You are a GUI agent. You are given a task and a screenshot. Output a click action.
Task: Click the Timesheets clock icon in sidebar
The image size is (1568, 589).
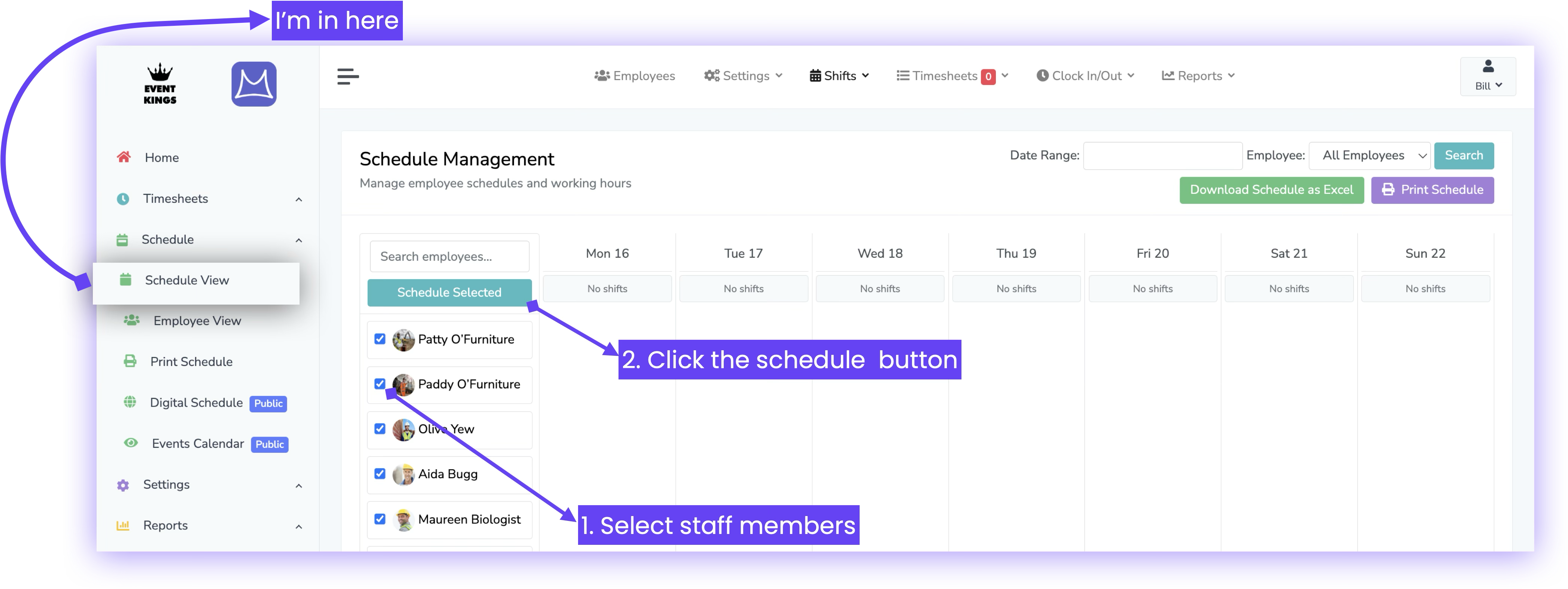pos(123,199)
